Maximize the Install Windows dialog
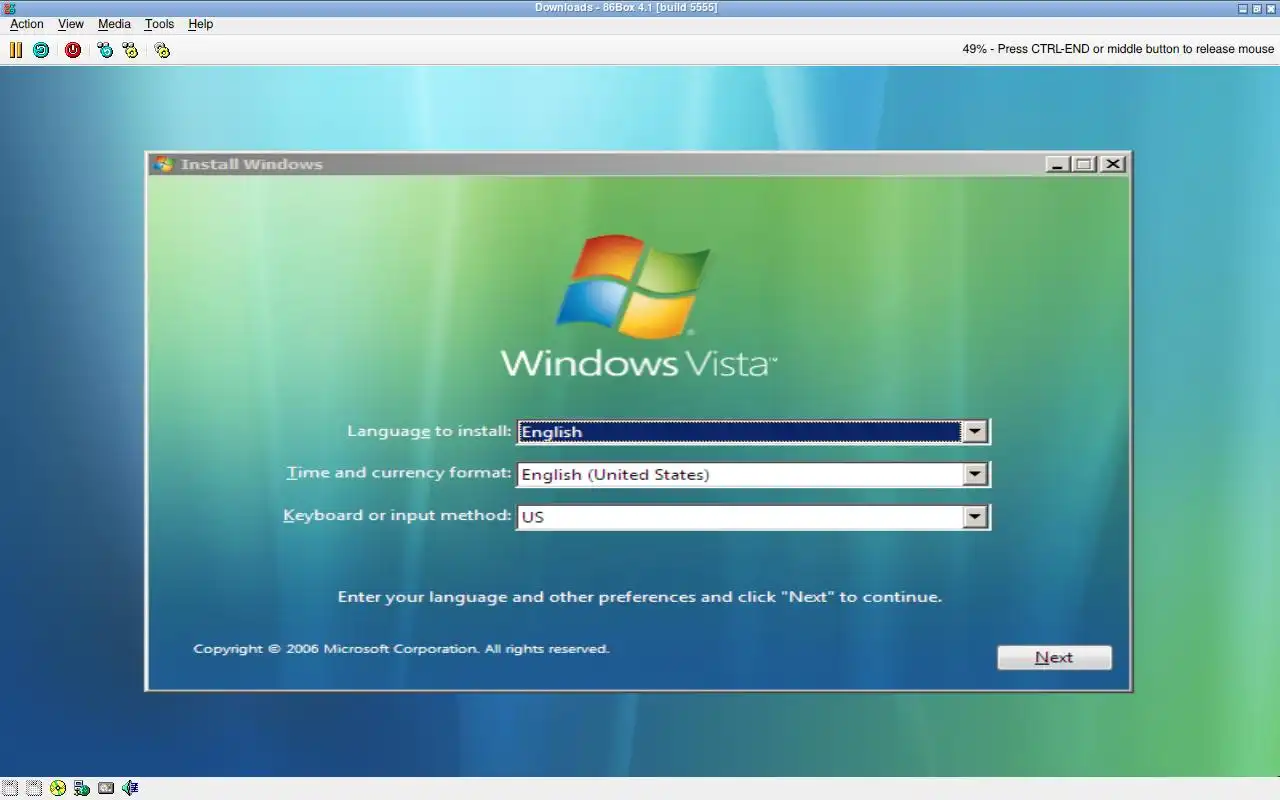The width and height of the screenshot is (1280, 800). [1084, 164]
